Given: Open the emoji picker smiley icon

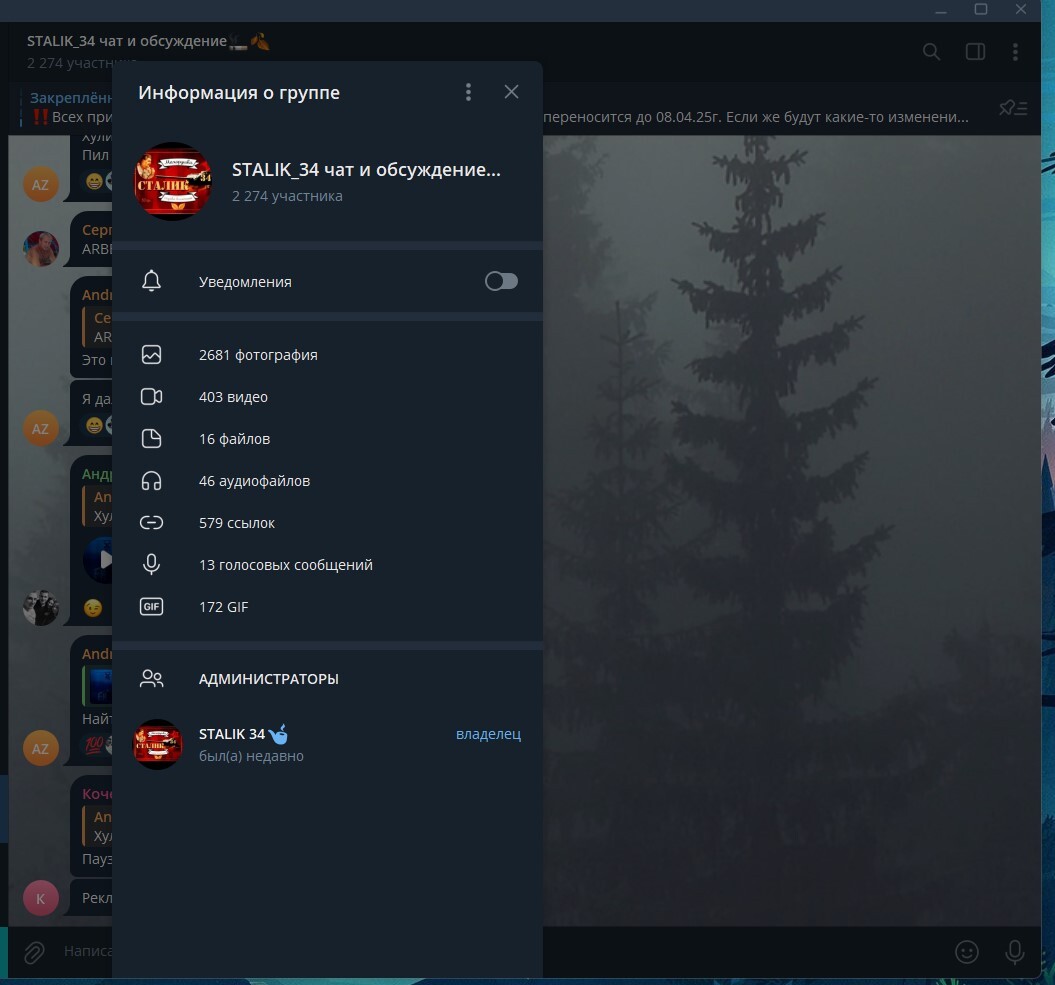Looking at the screenshot, I should 966,952.
